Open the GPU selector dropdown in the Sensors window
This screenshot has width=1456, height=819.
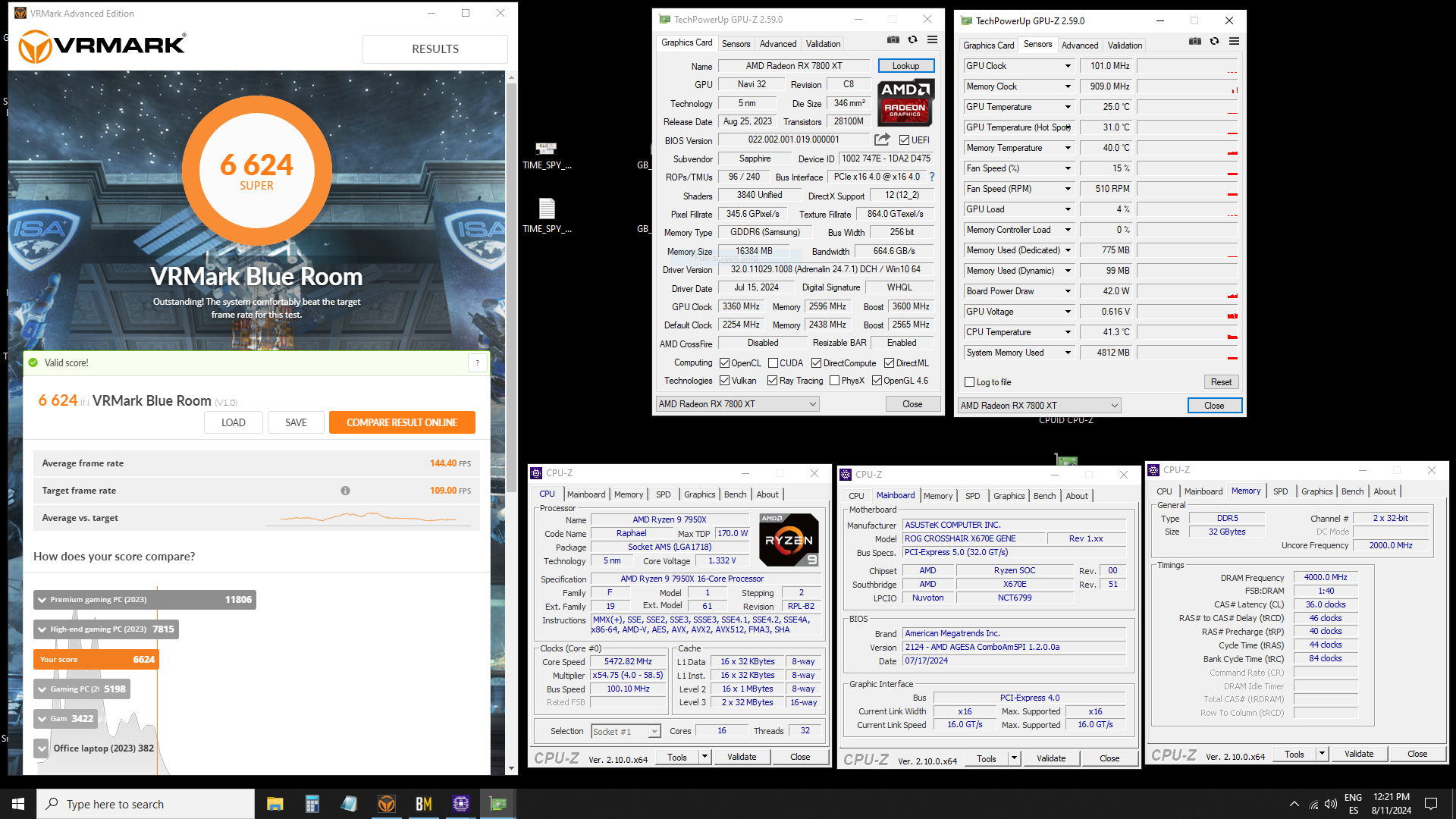[x=1040, y=406]
